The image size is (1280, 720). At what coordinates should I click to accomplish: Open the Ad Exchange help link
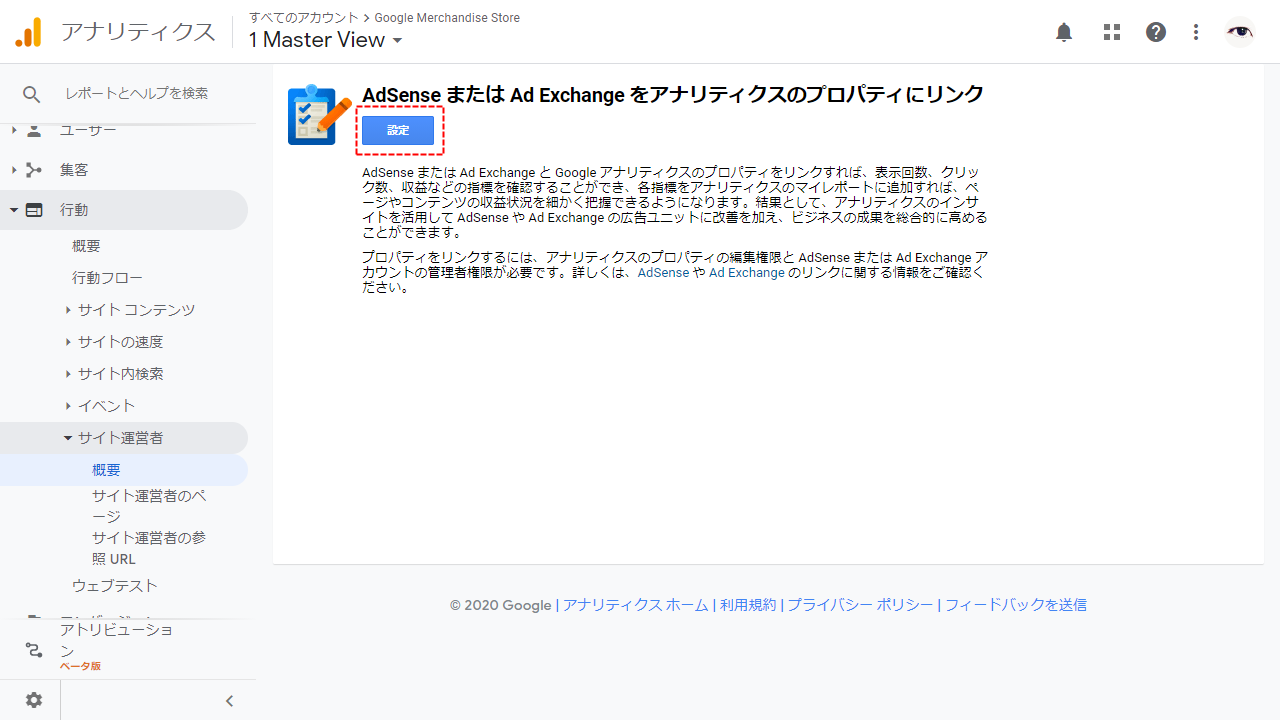(747, 273)
